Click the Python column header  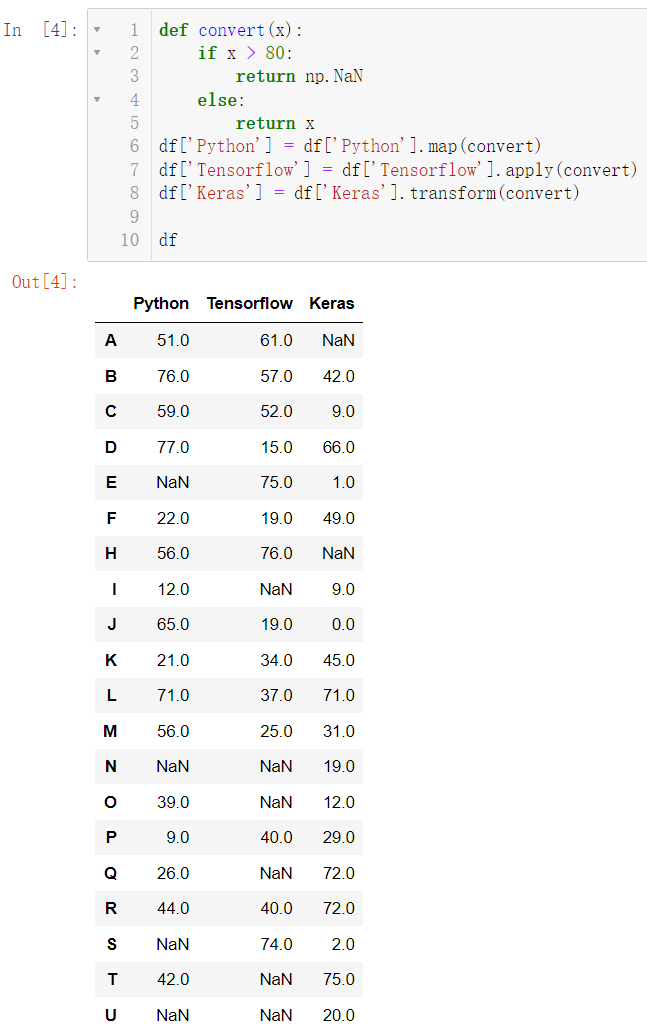[x=161, y=303]
